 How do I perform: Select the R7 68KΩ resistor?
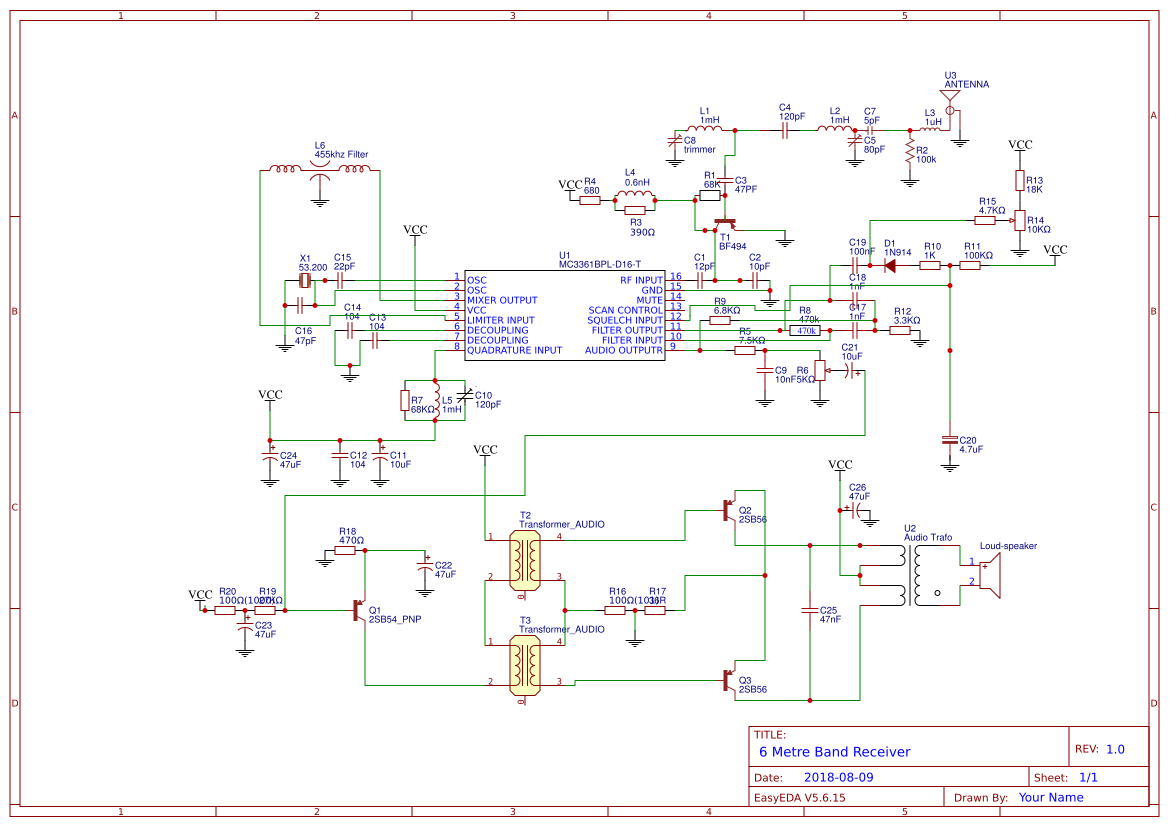[x=405, y=400]
